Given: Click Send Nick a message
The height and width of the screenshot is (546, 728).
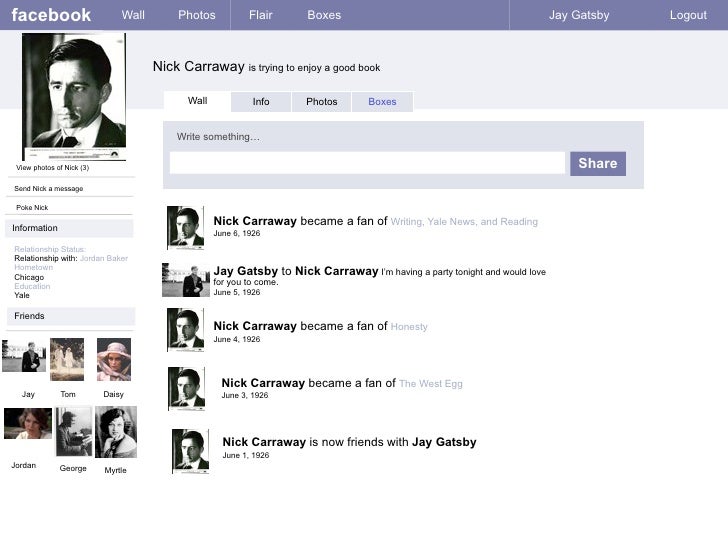Looking at the screenshot, I should click(49, 188).
